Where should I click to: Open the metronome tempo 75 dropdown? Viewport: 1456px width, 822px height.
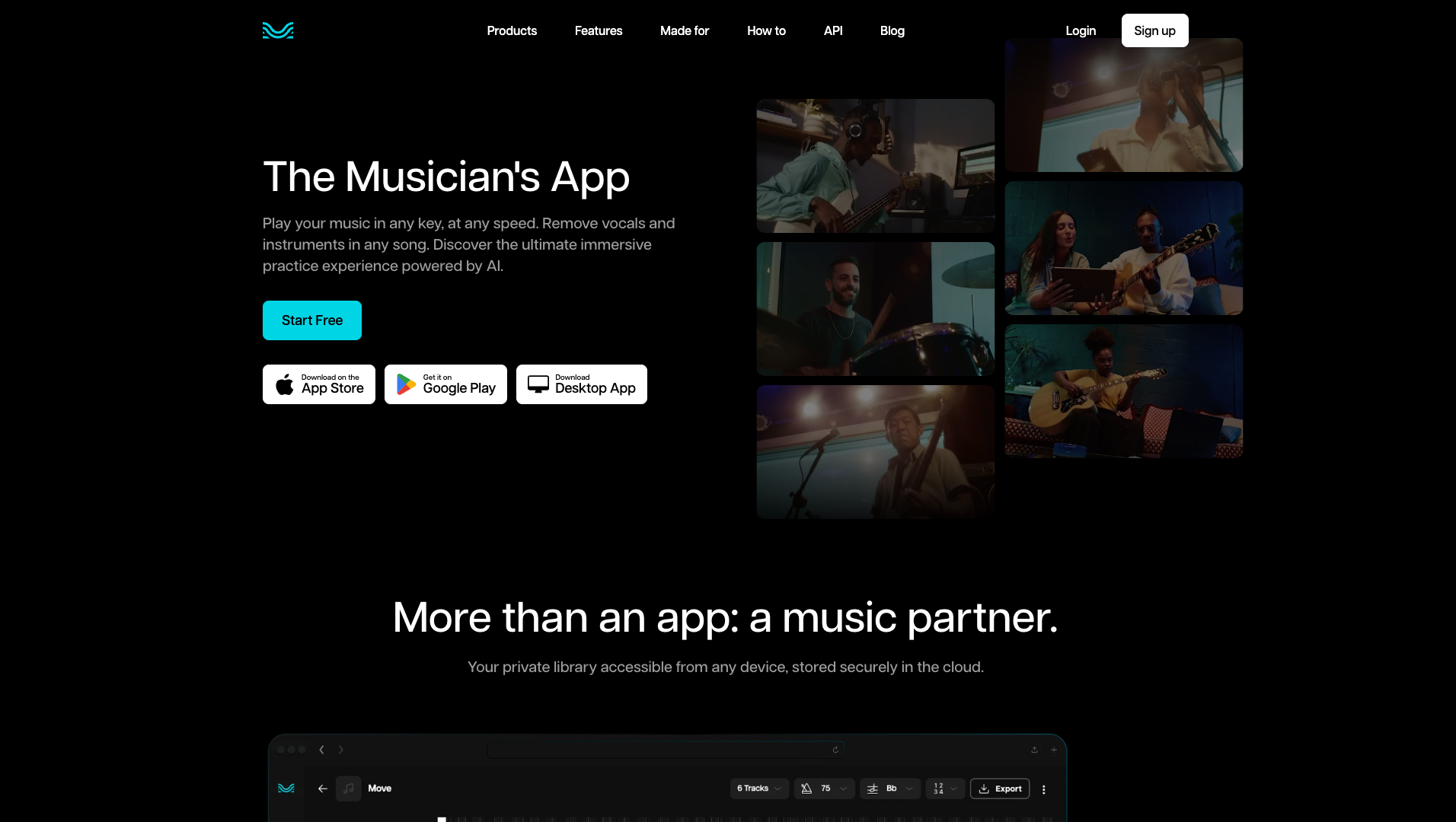click(x=824, y=789)
